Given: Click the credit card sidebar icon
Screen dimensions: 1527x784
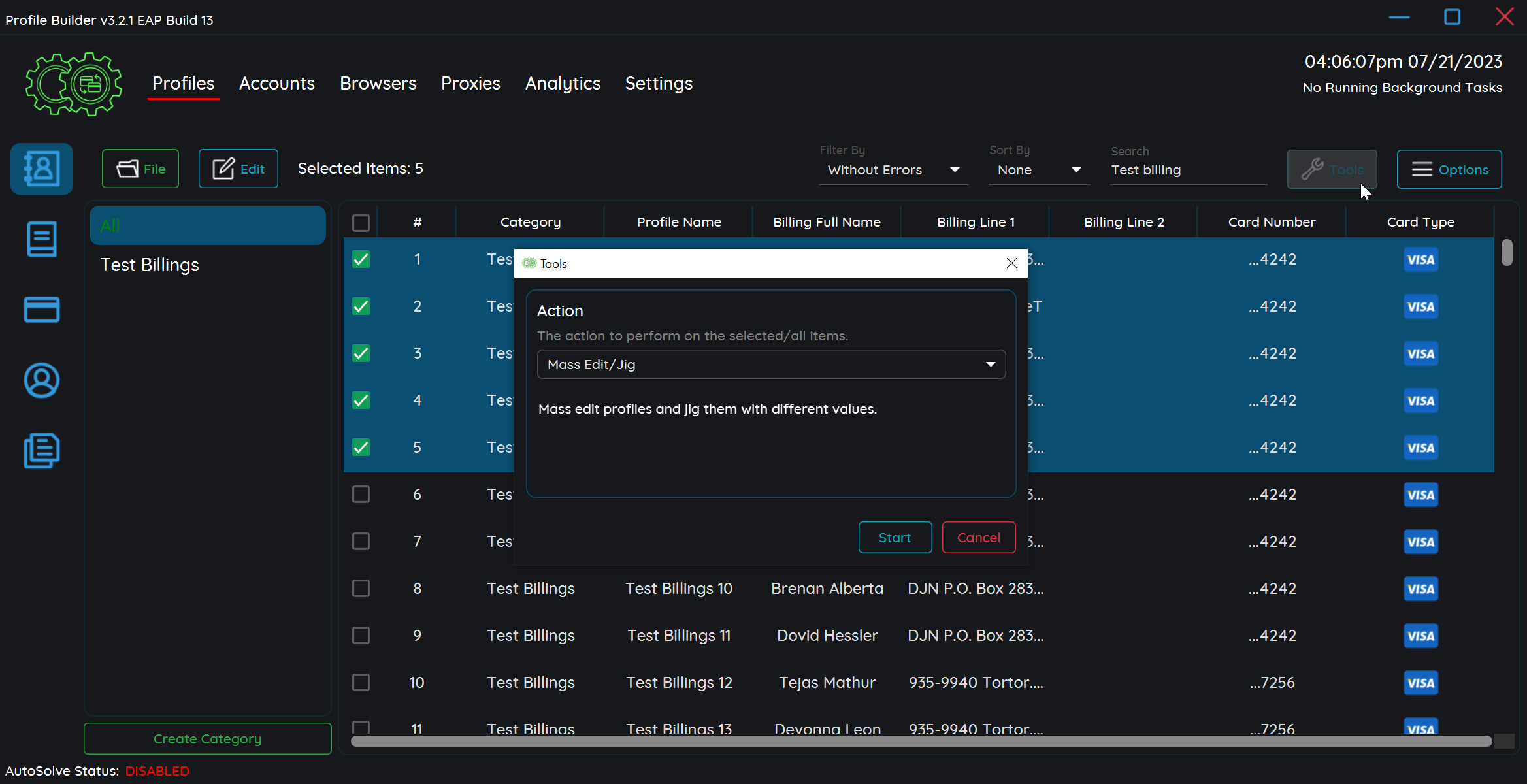Looking at the screenshot, I should 41,310.
